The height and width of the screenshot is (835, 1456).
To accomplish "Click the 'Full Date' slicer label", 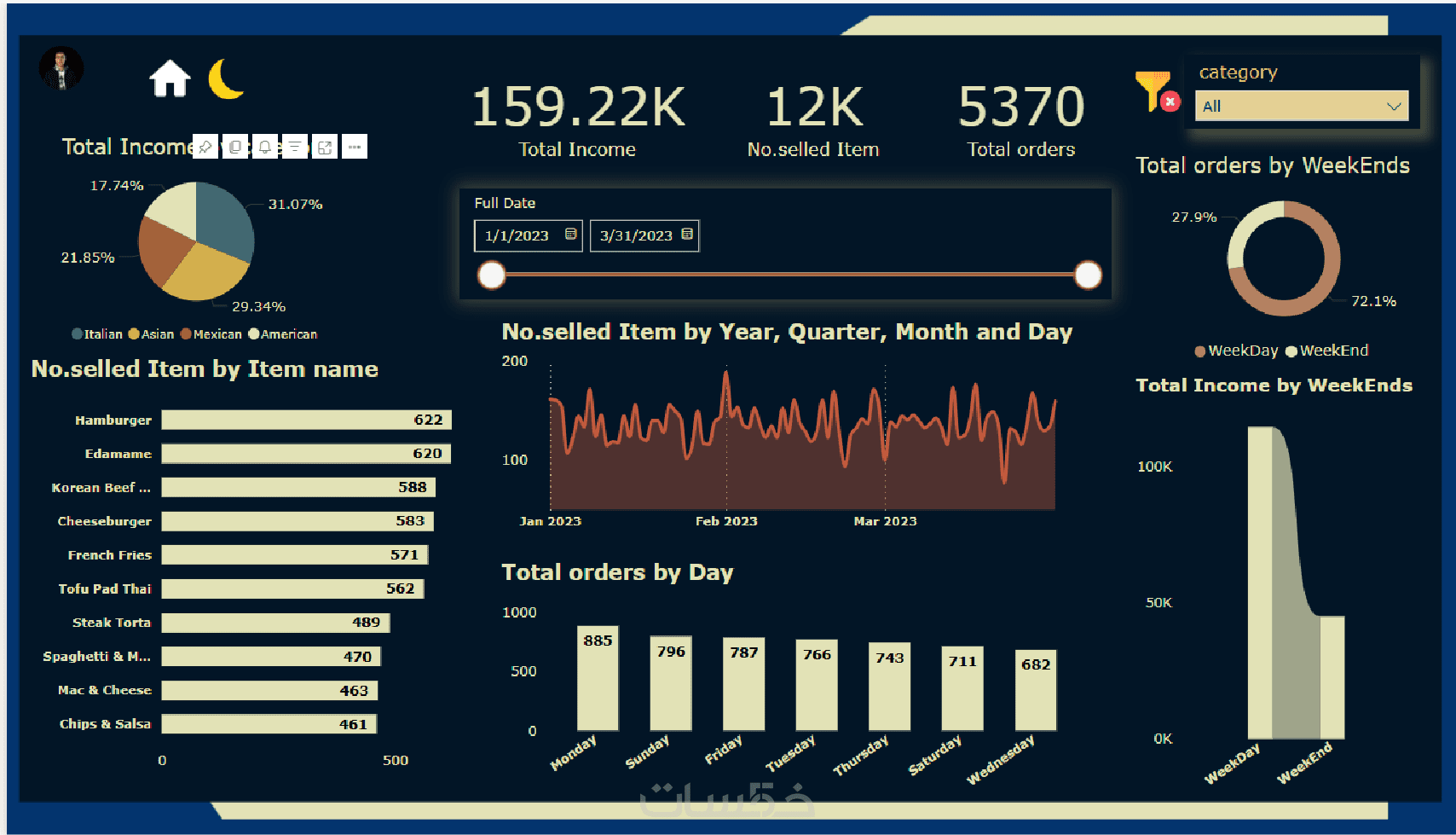I will click(x=505, y=203).
